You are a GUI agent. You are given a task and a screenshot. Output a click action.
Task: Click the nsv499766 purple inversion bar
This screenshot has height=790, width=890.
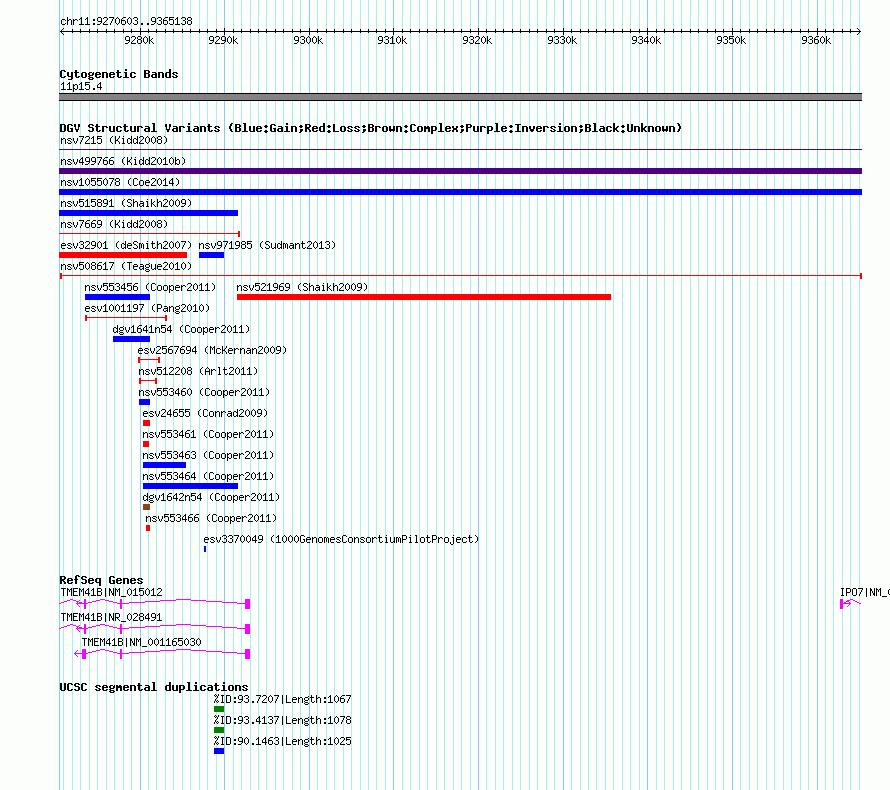pyautogui.click(x=460, y=171)
